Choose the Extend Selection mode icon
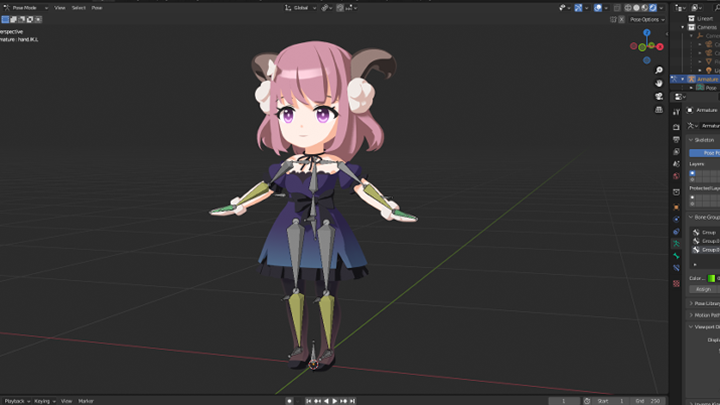This screenshot has width=720, height=405. (x=13, y=19)
